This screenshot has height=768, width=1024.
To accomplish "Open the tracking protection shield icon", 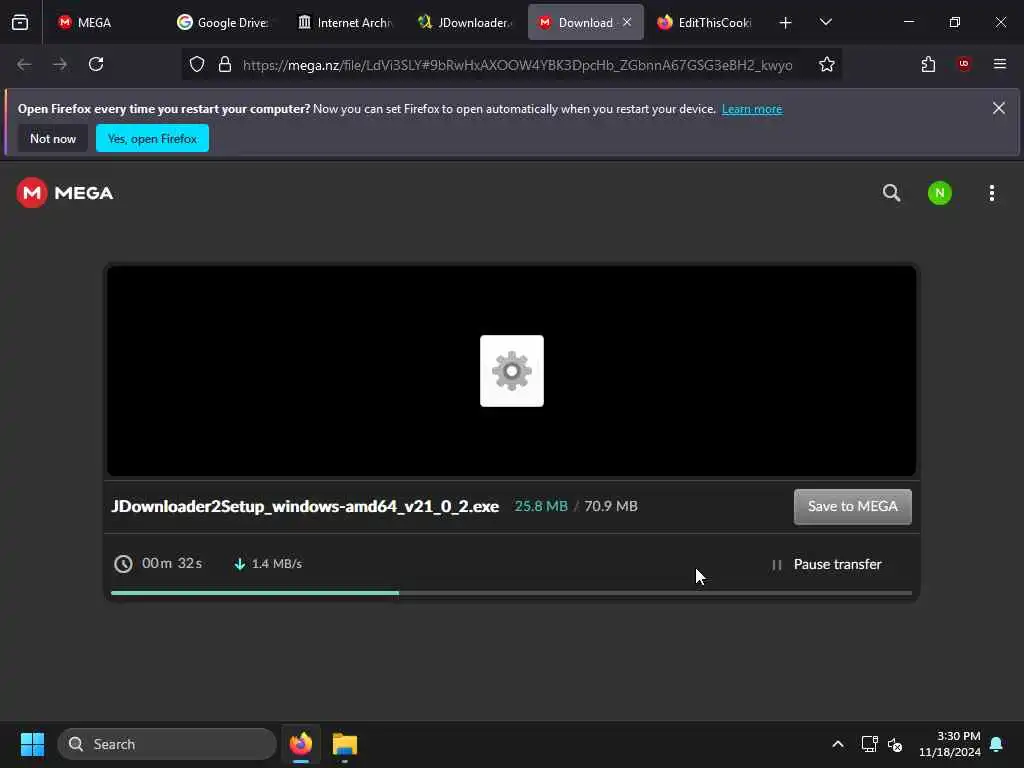I will [x=197, y=64].
